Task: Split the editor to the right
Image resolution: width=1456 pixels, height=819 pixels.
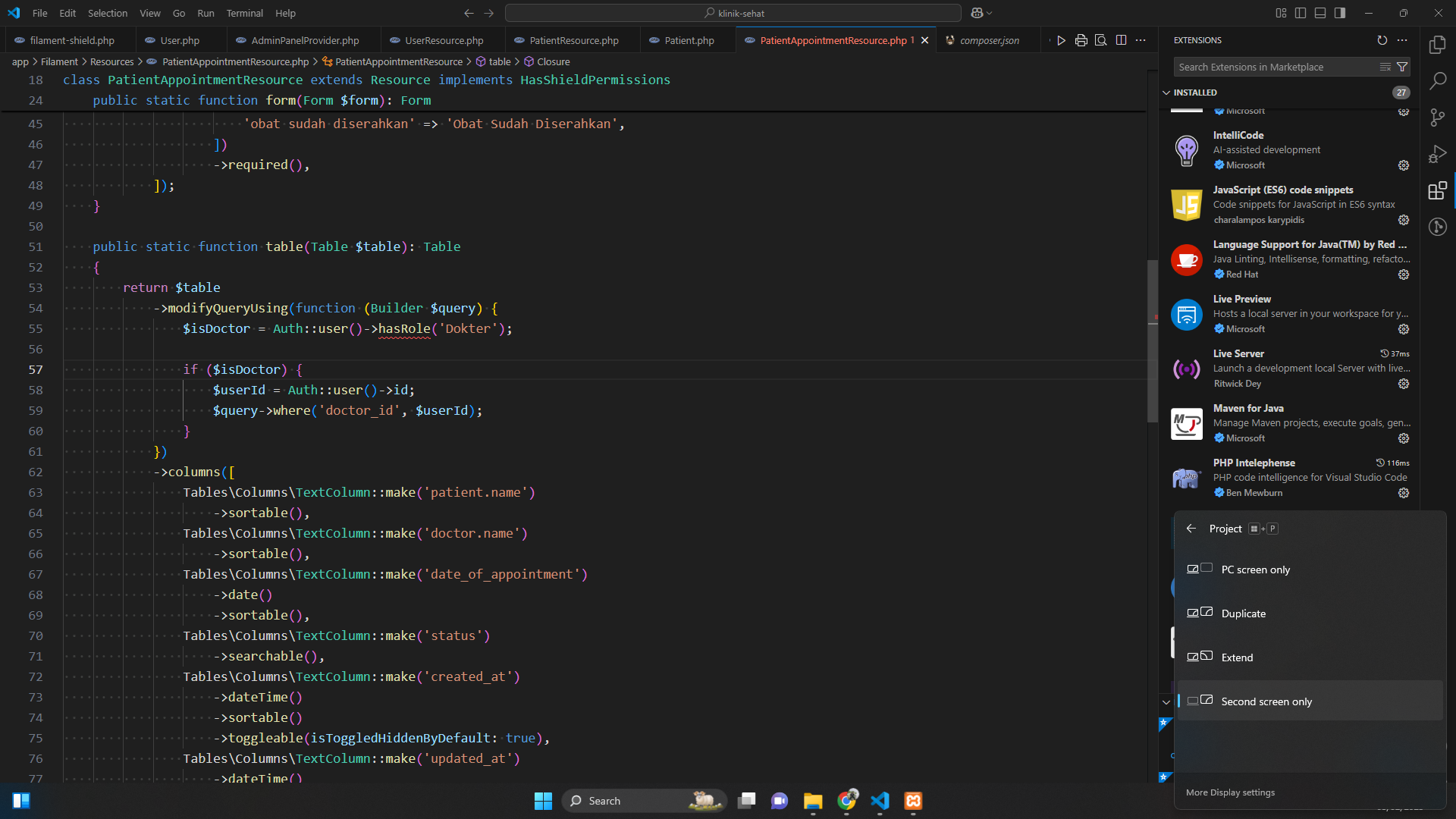Action: tap(1121, 40)
